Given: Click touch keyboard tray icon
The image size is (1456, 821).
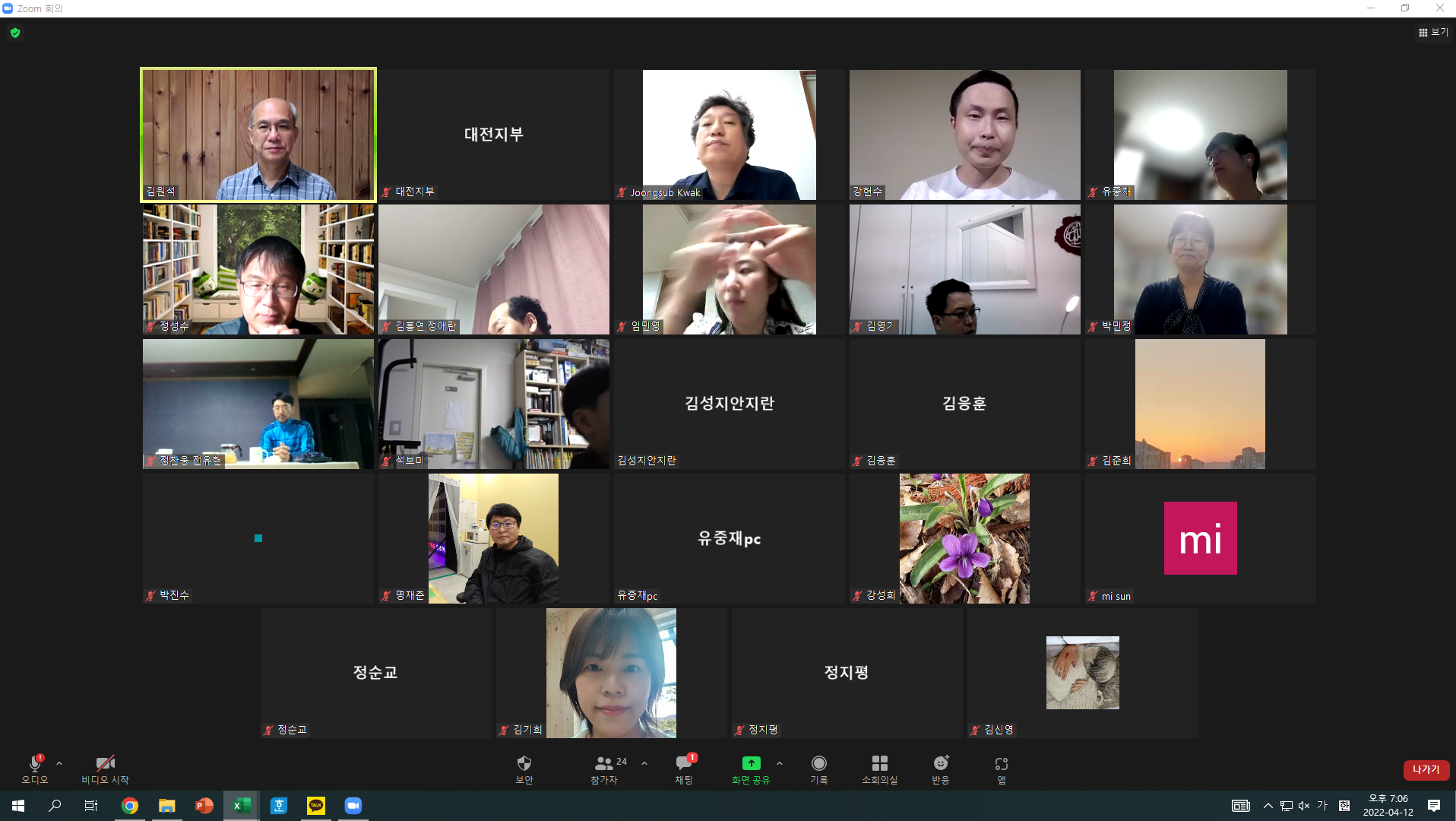Looking at the screenshot, I should click(1241, 806).
